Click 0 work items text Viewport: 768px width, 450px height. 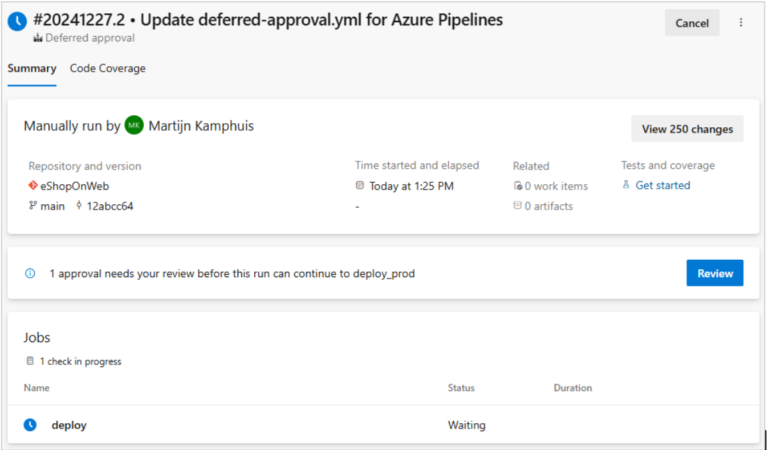556,186
